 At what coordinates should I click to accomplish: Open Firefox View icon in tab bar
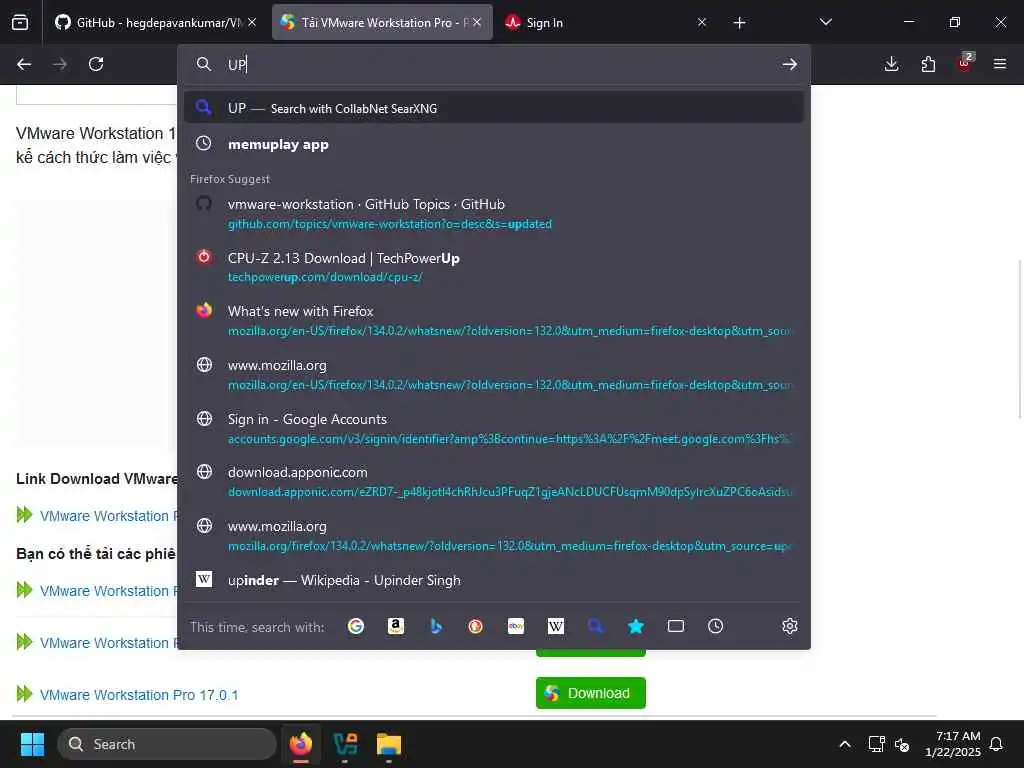pyautogui.click(x=20, y=22)
